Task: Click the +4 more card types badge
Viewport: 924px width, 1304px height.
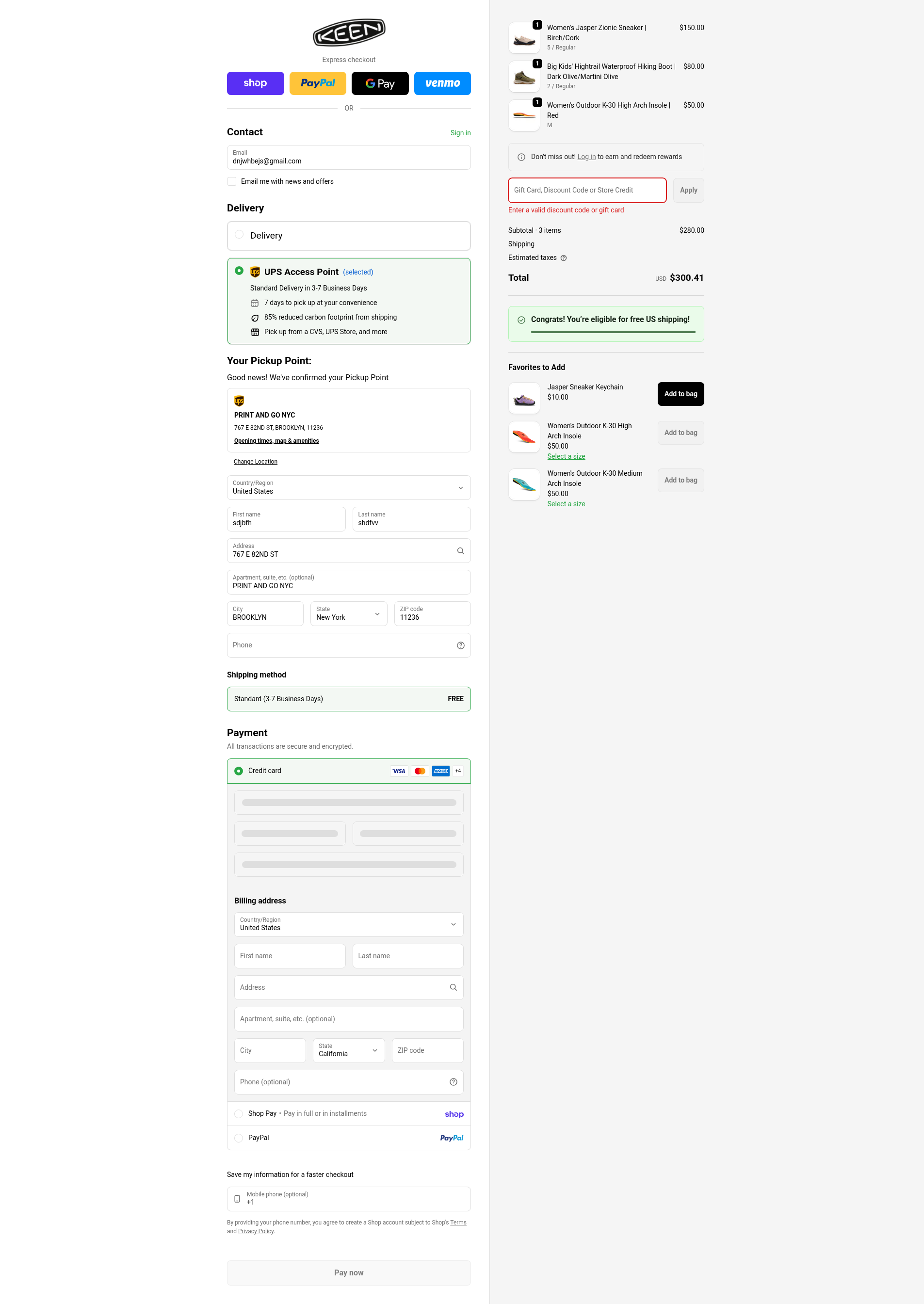Action: pyautogui.click(x=458, y=771)
